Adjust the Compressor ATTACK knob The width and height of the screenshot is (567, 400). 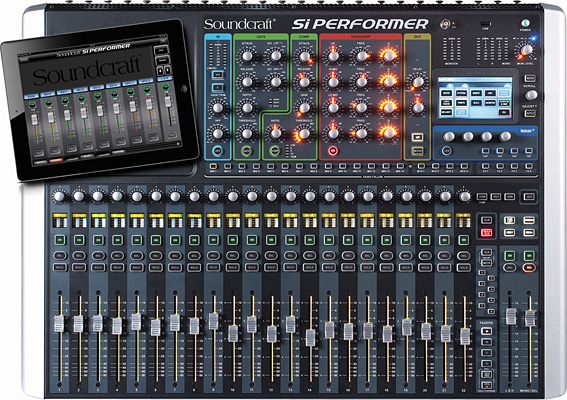304,56
